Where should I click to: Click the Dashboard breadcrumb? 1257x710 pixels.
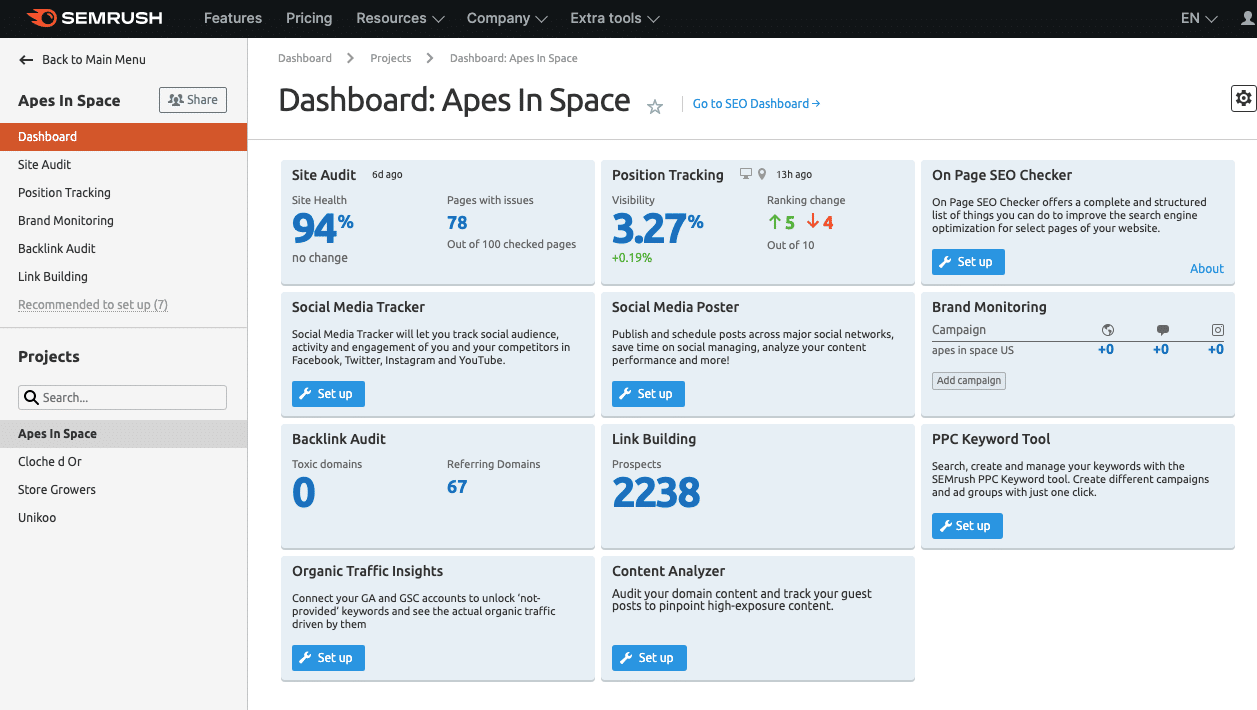(x=305, y=58)
